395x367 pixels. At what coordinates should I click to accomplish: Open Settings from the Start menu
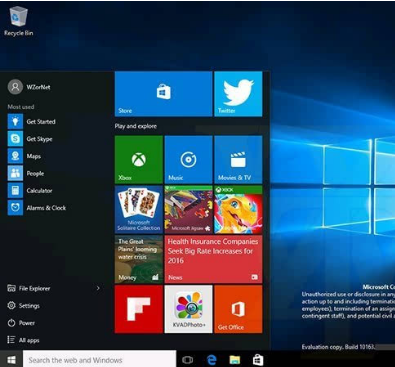23,305
